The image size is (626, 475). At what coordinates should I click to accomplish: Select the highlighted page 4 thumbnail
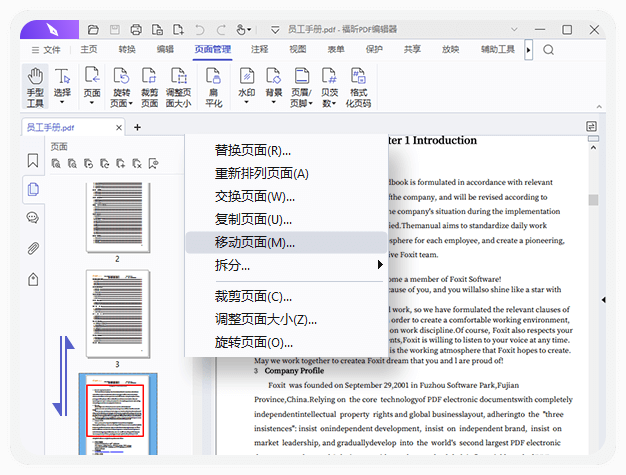coord(118,414)
